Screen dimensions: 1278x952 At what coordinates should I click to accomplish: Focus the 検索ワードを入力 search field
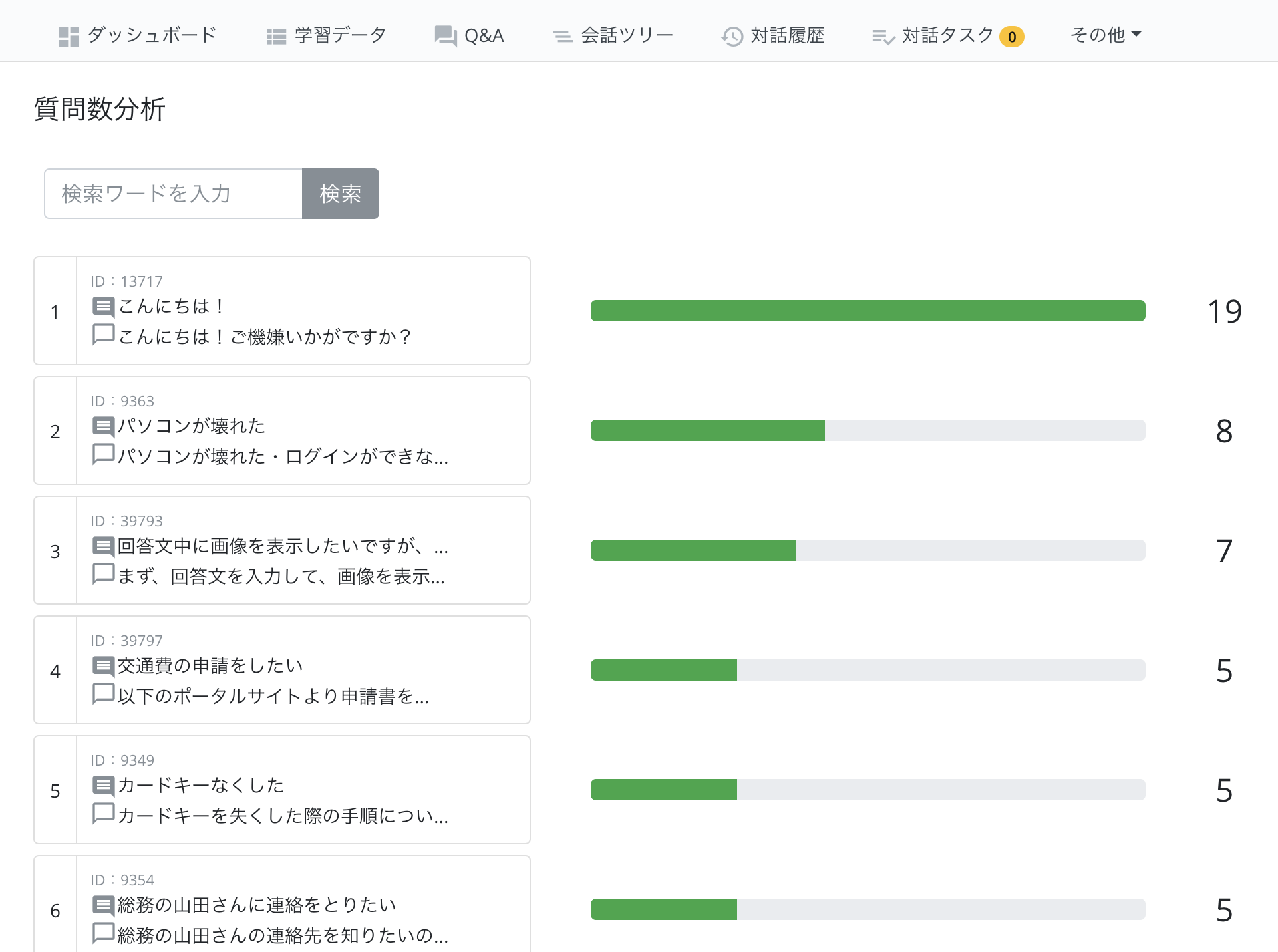click(x=174, y=194)
